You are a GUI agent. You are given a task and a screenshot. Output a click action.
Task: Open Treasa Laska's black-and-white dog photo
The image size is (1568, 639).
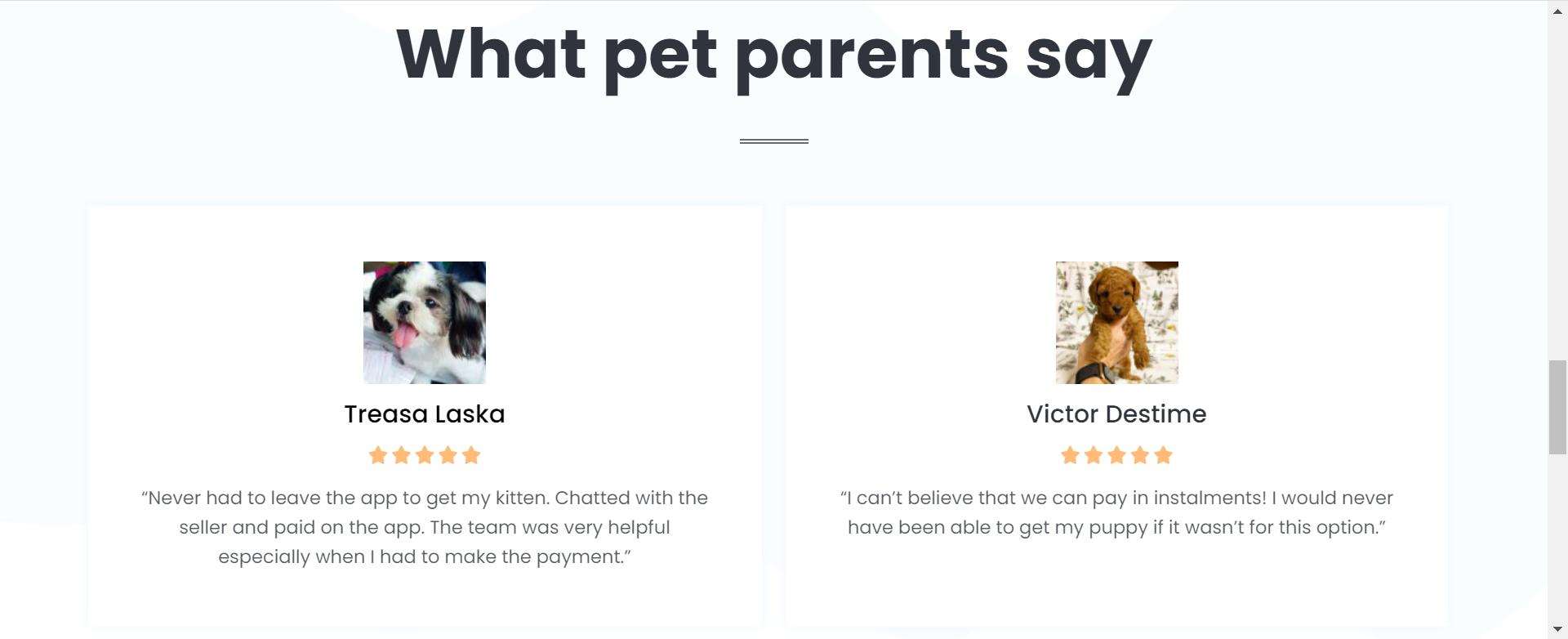pos(425,323)
